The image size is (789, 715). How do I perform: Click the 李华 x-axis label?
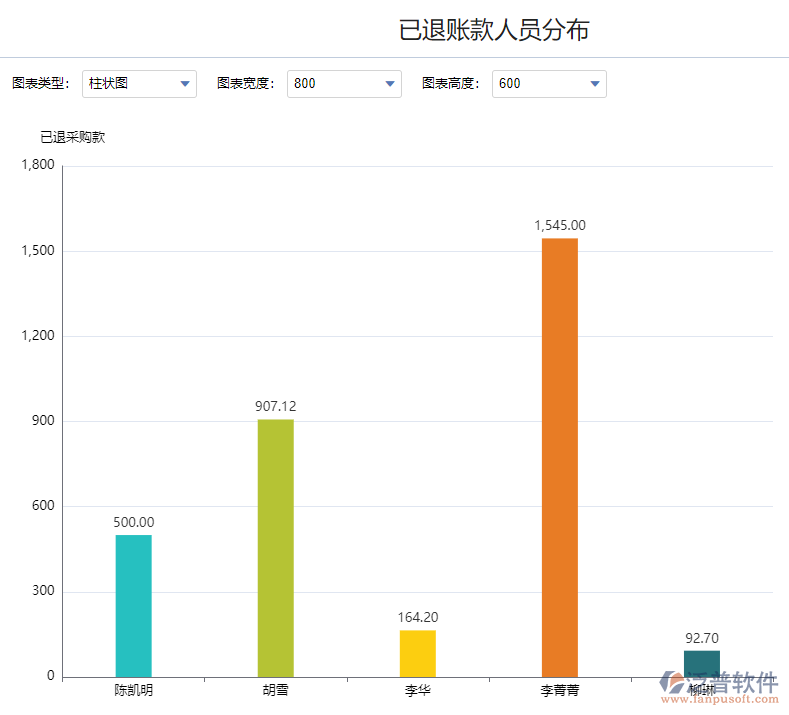(x=417, y=690)
